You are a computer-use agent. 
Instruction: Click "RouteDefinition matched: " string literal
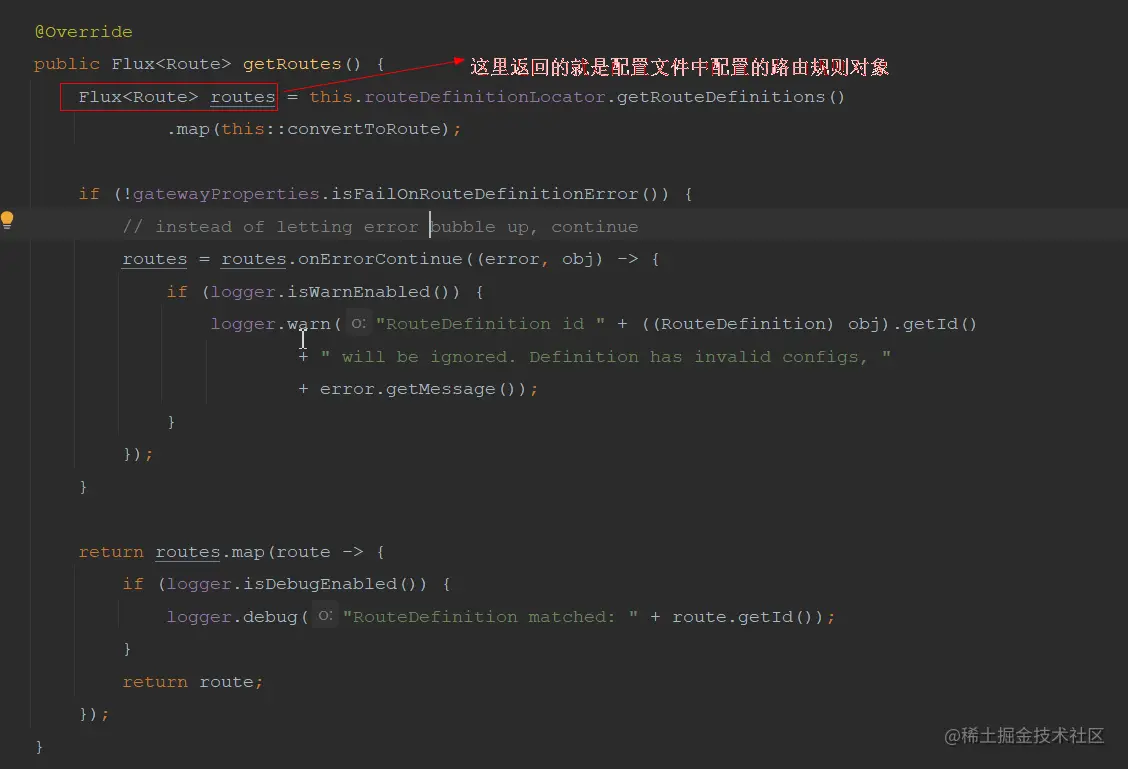[490, 616]
